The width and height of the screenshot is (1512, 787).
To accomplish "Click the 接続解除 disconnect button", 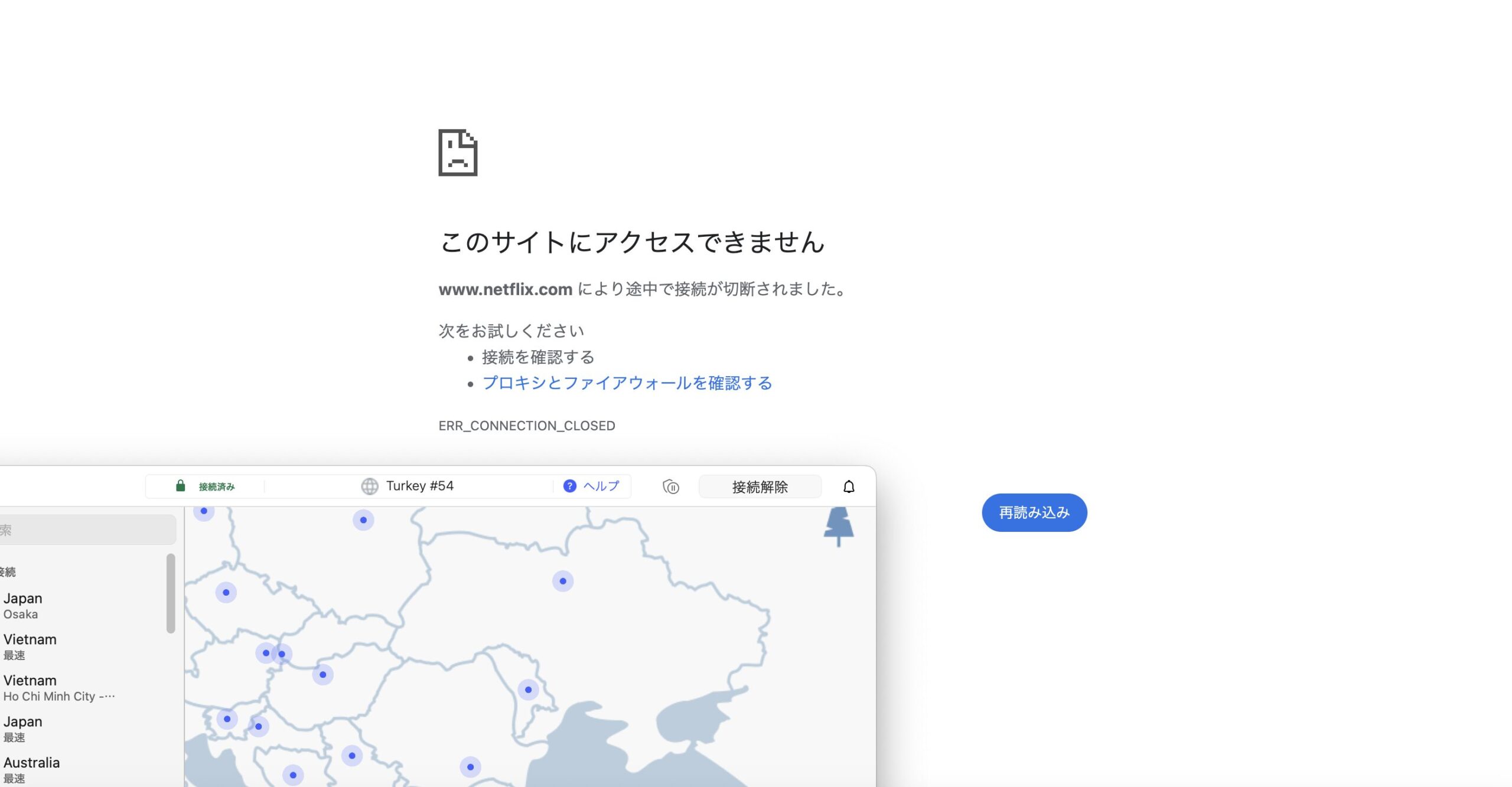I will coord(760,486).
